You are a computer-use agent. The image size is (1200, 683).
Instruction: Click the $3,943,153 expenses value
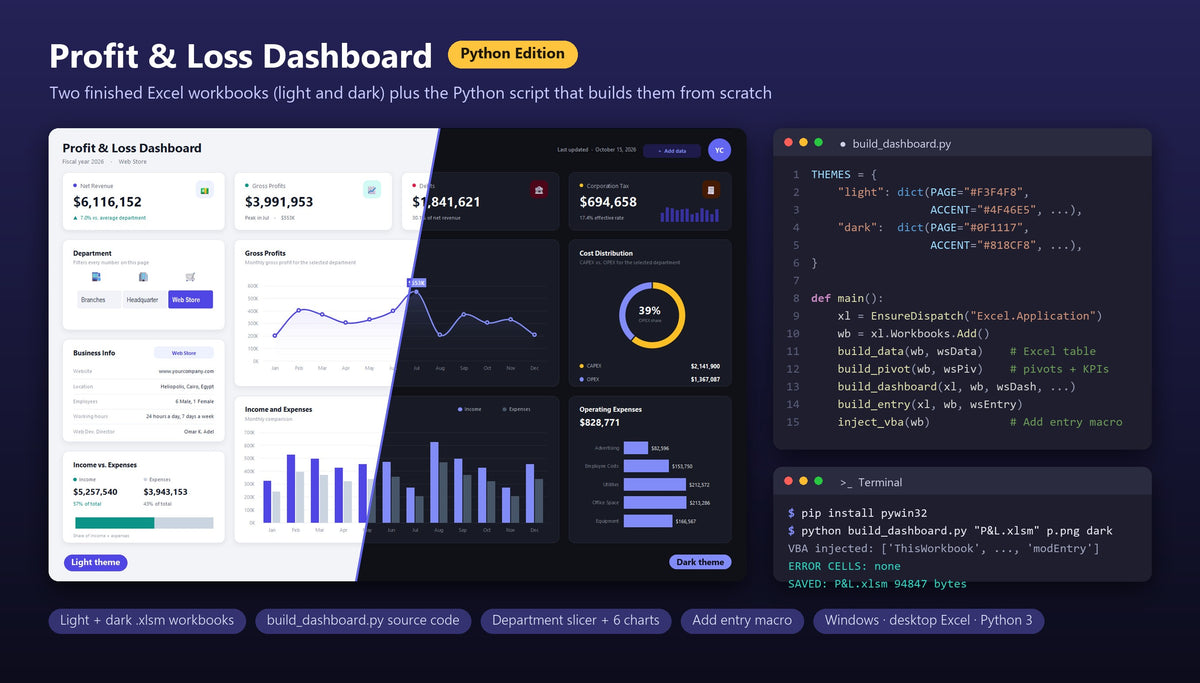pos(165,492)
